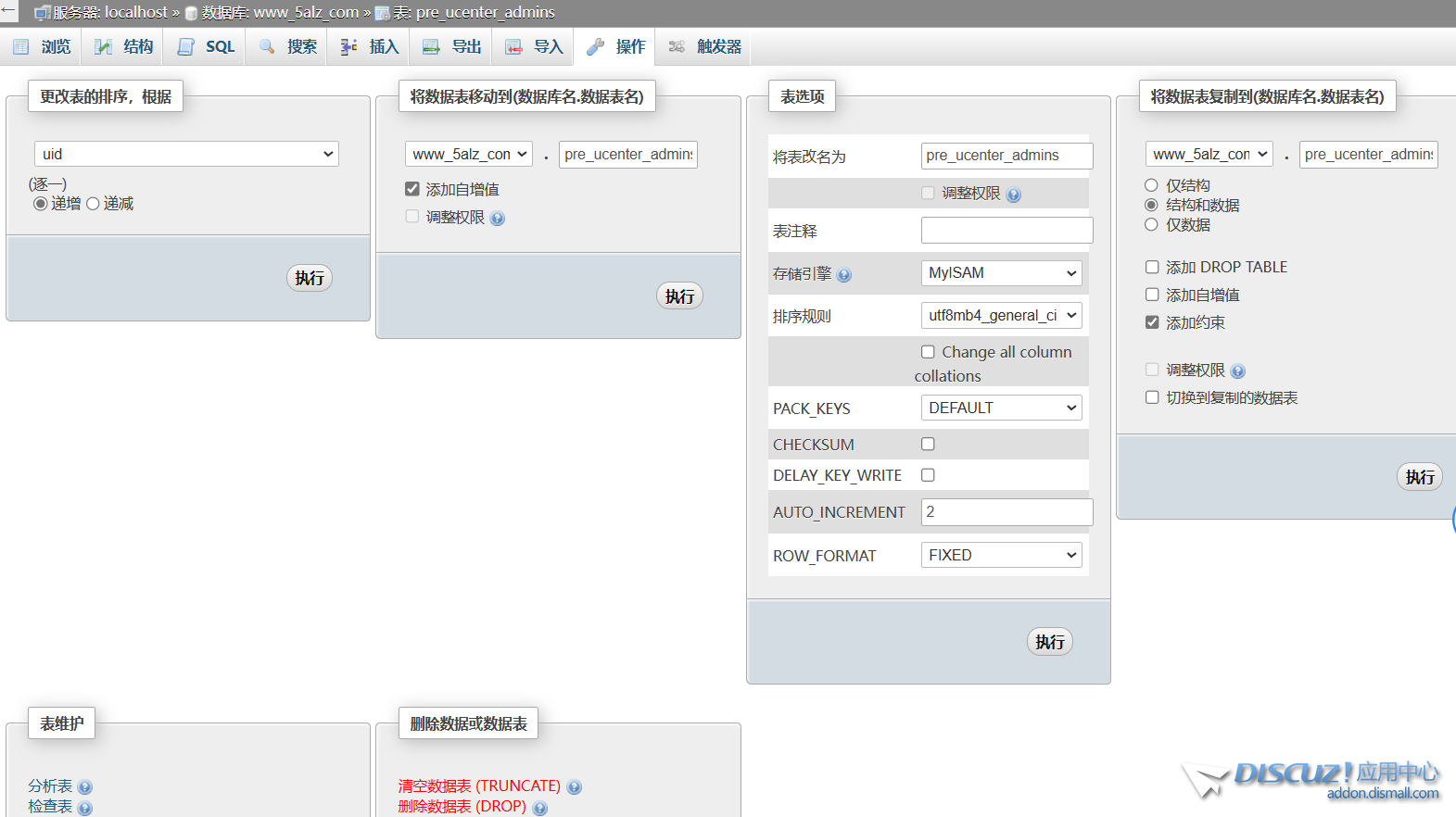Open the 存储引擎 MyISAM dropdown
This screenshot has height=817, width=1456.
pos(1001,273)
